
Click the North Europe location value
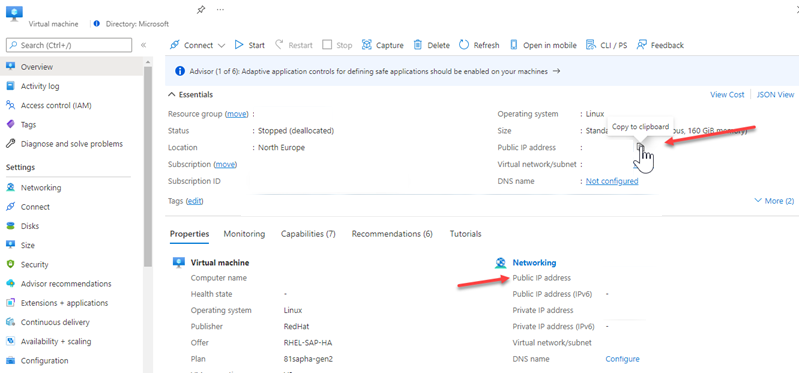[281, 147]
